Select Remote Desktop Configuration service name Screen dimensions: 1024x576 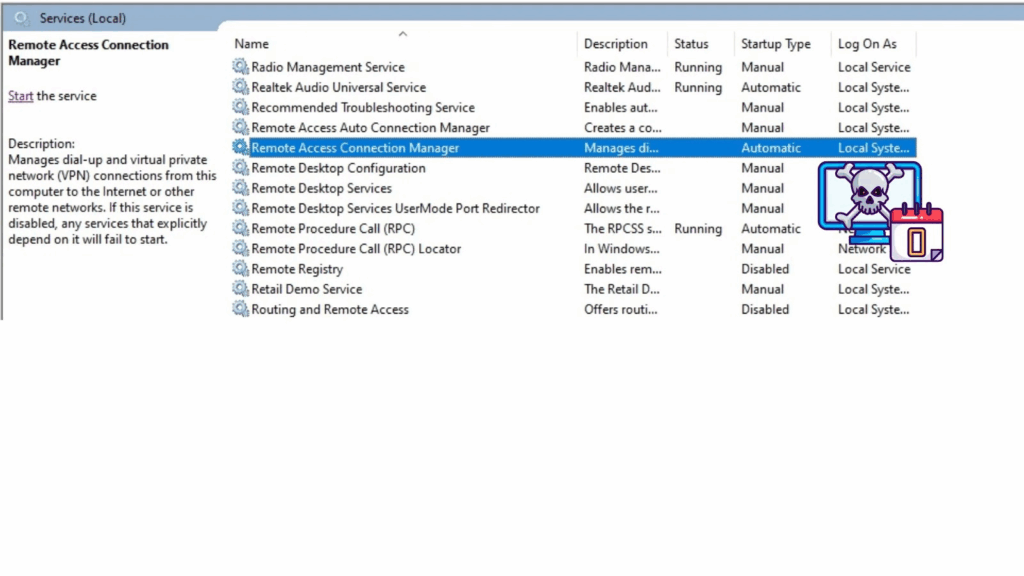pyautogui.click(x=338, y=168)
